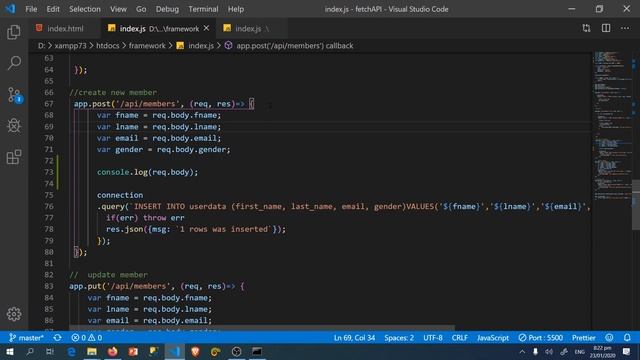Open the Selection menu

[84, 9]
